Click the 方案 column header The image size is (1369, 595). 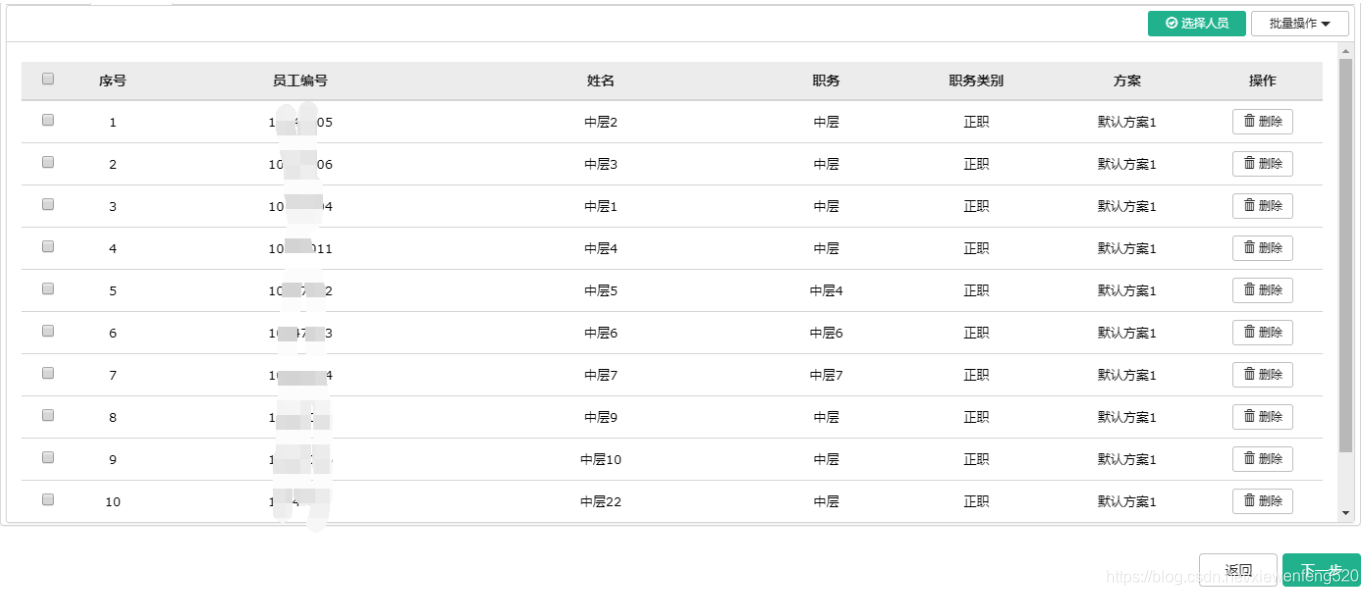[1127, 81]
